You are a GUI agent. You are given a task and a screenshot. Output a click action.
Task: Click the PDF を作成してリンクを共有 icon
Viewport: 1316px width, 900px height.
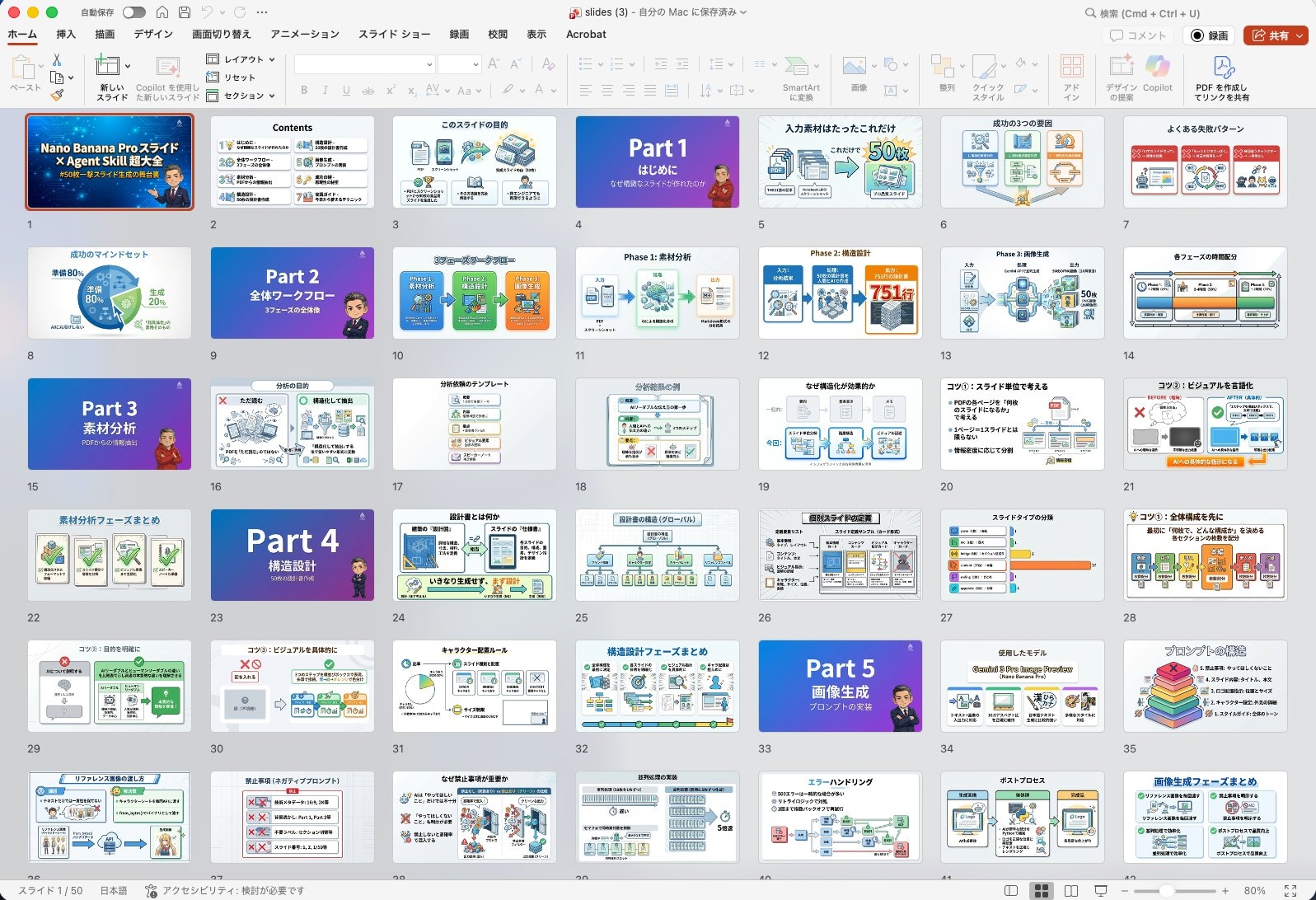point(1223,68)
